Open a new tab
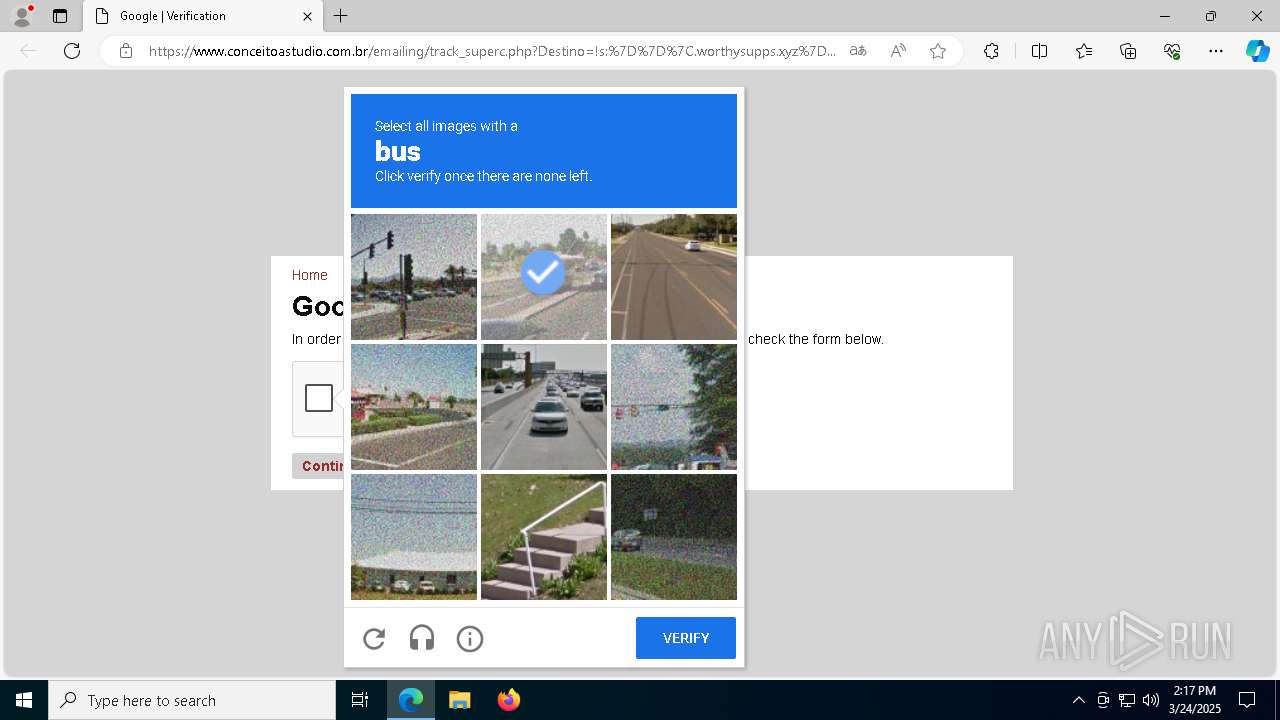Image resolution: width=1280 pixels, height=720 pixels. click(x=341, y=16)
